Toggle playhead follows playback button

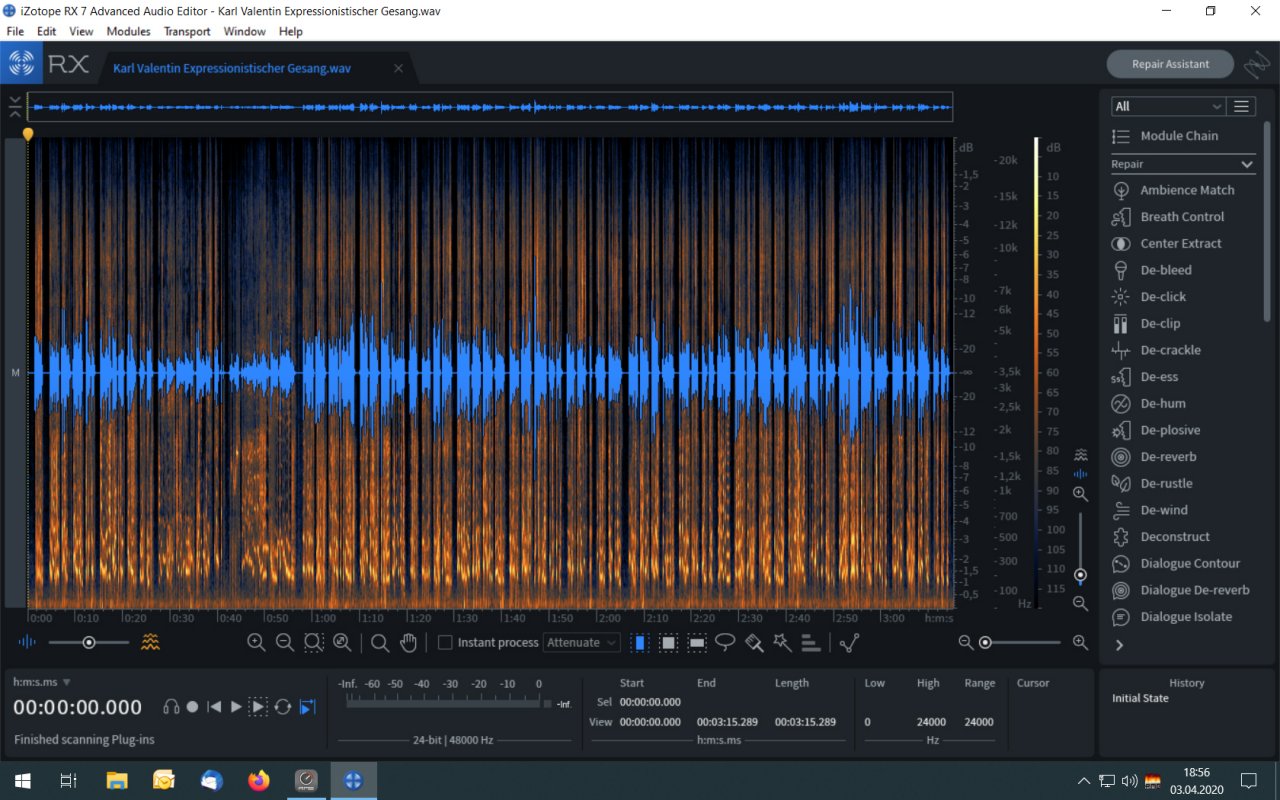point(307,707)
